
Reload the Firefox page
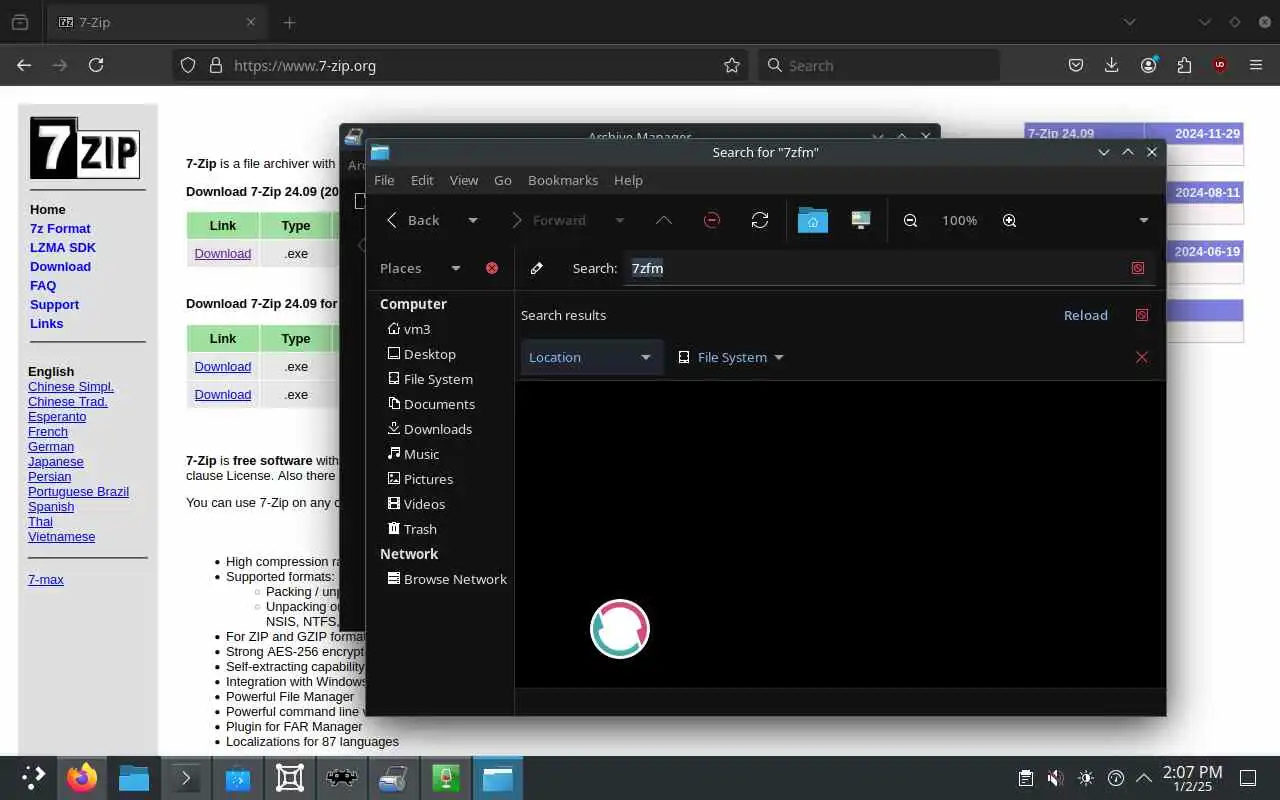[96, 65]
